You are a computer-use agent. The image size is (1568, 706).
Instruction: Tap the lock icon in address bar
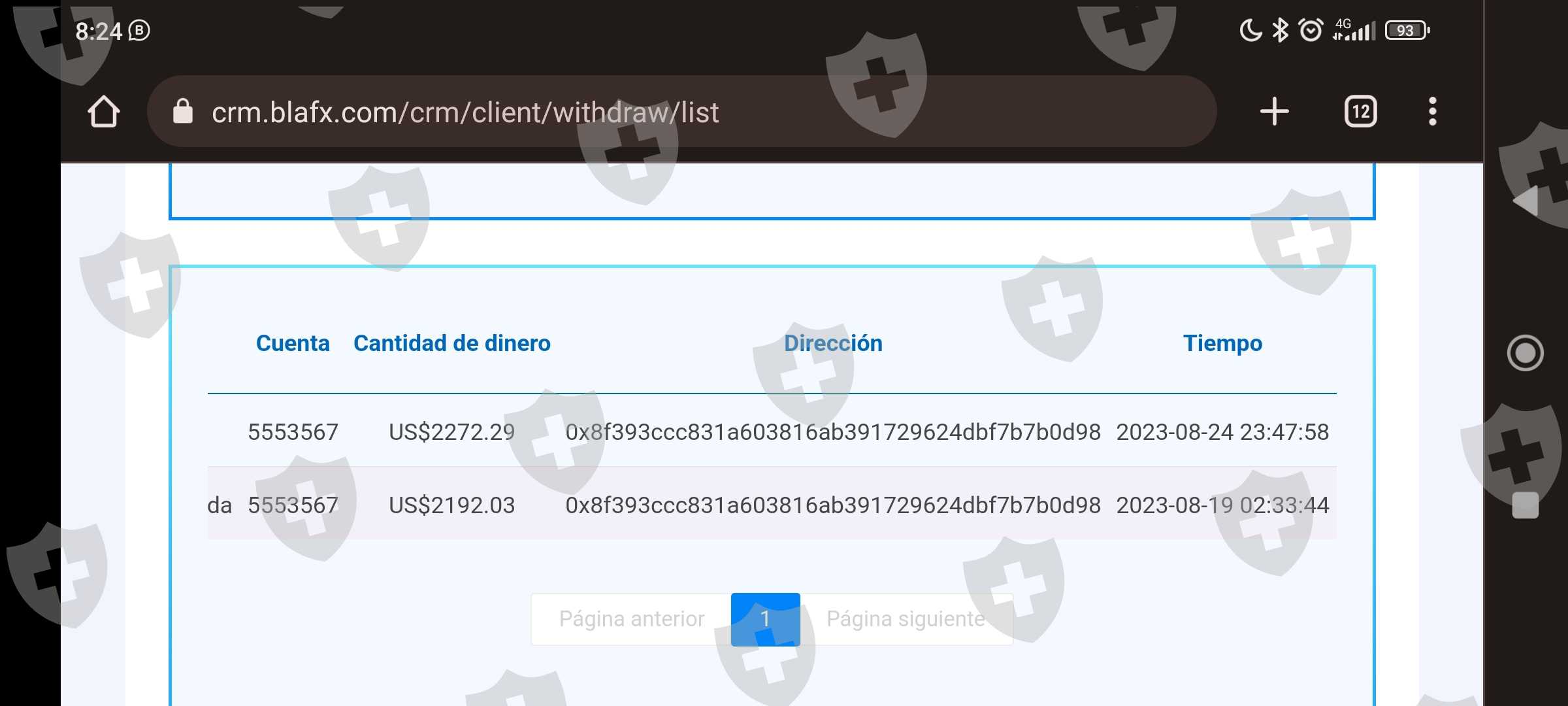(x=183, y=111)
